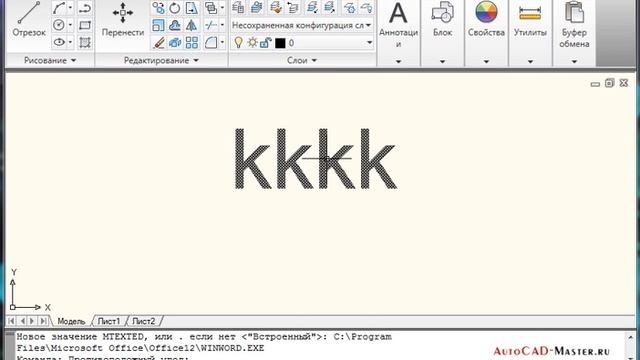Open Layer Properties manager icon

coord(238,7)
